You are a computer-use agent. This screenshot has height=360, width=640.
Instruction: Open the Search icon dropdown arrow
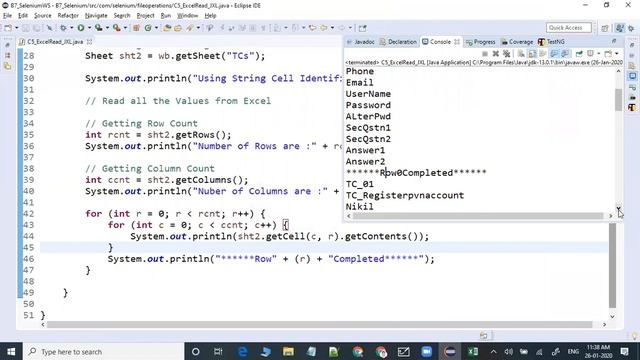pos(198,28)
